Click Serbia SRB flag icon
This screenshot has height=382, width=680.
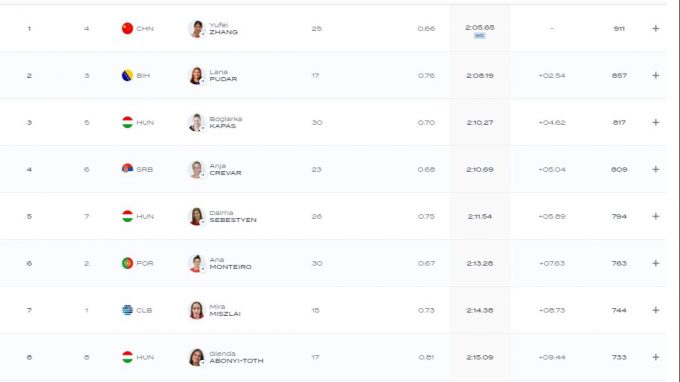coord(127,169)
